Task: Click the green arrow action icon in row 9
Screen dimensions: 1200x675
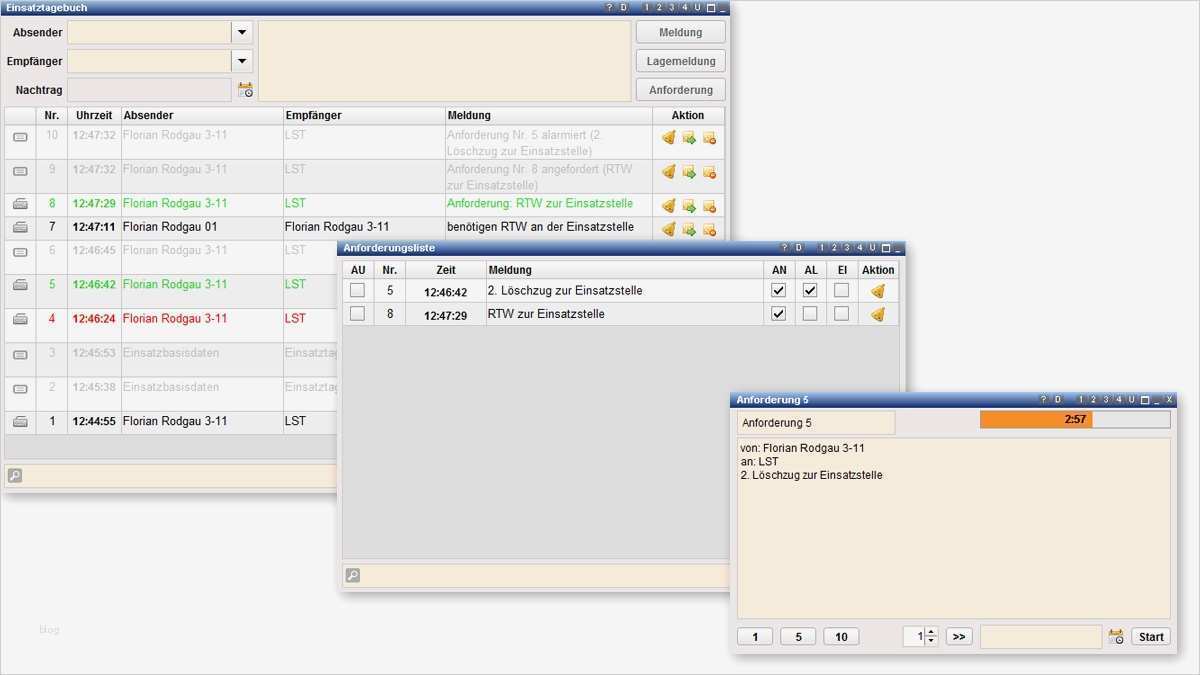Action: pos(689,172)
